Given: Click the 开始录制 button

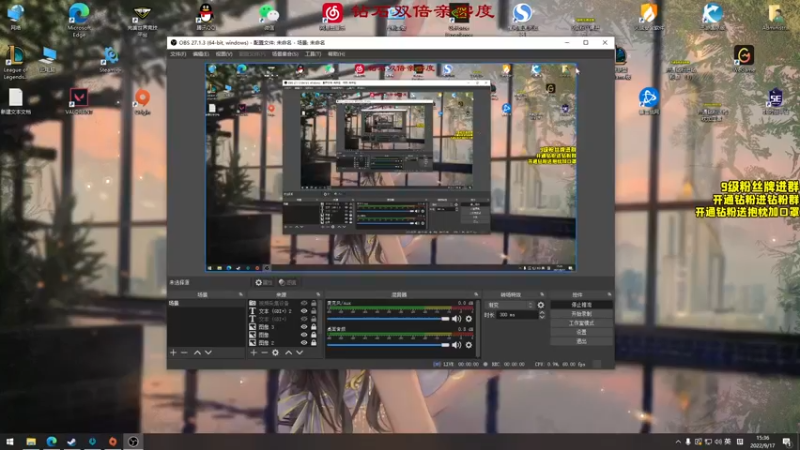Looking at the screenshot, I should click(581, 313).
